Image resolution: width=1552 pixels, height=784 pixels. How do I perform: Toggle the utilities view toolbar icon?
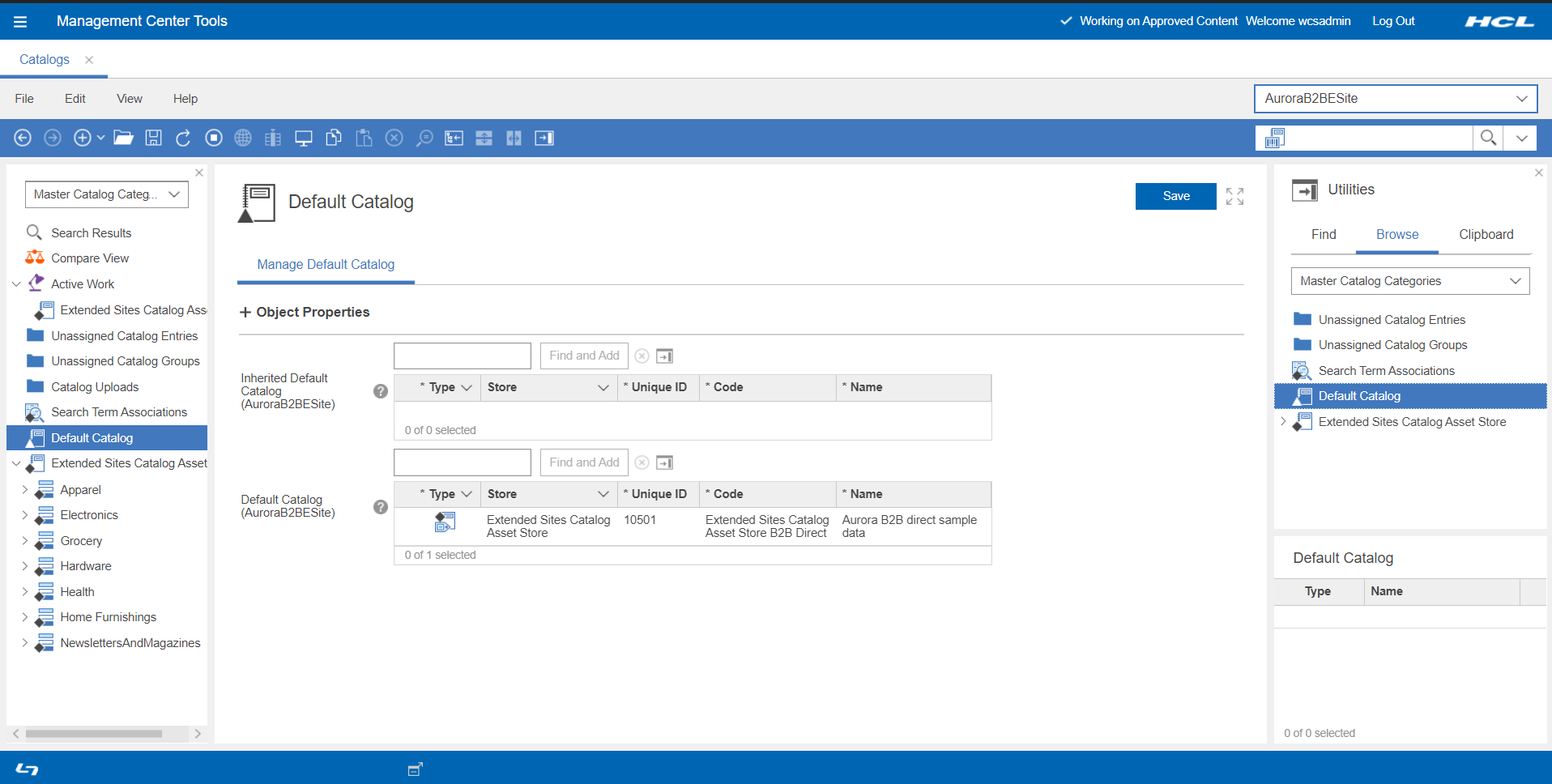click(x=544, y=138)
